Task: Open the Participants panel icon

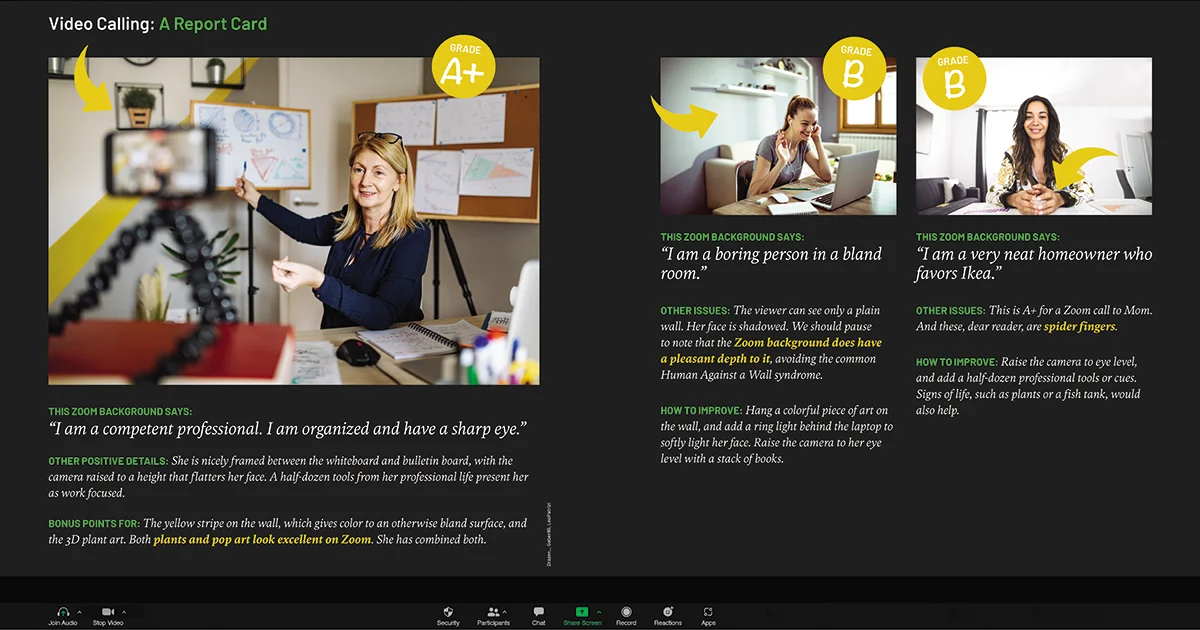Action: [493, 611]
